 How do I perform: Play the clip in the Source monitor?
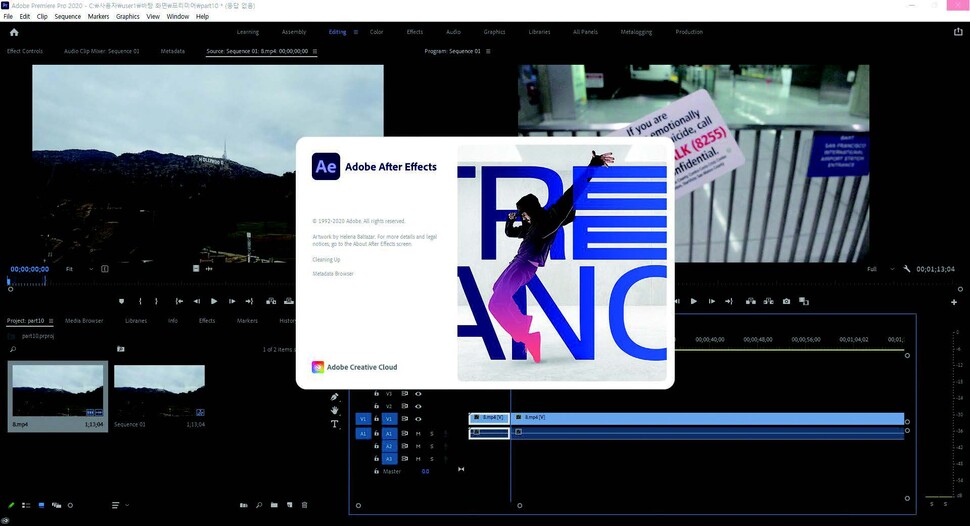click(214, 301)
